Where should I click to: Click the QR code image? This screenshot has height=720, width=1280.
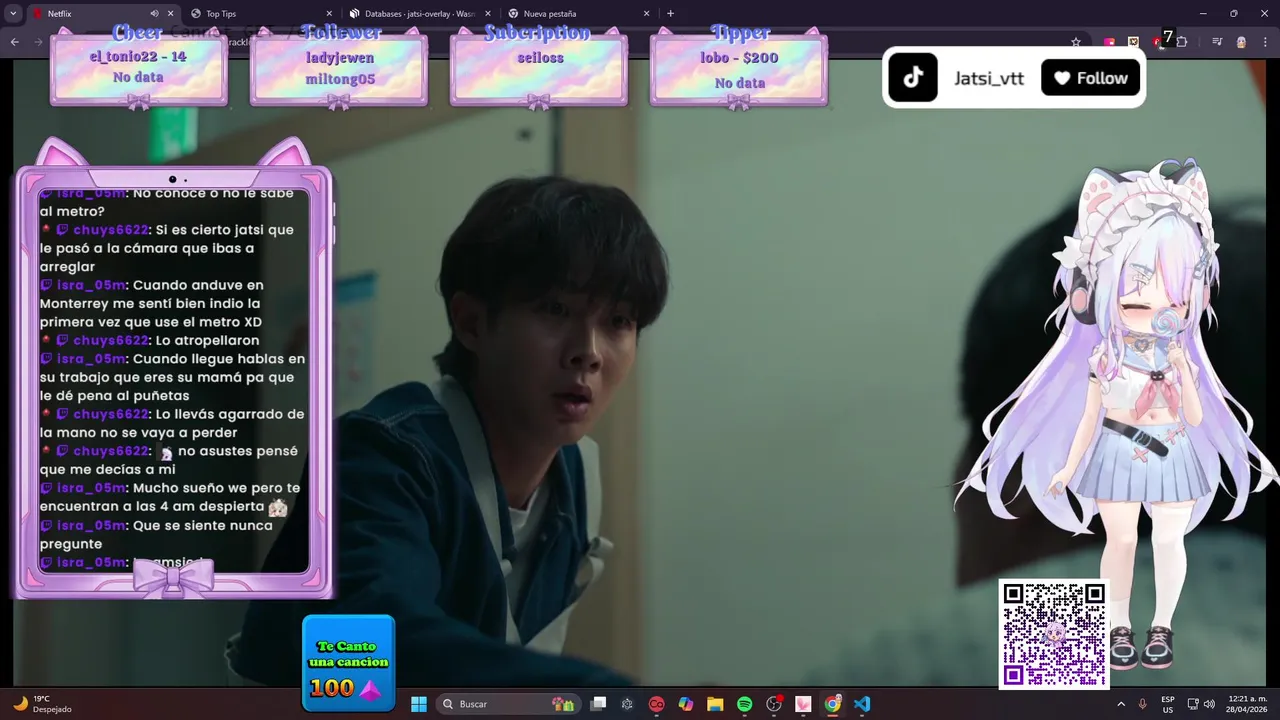1054,634
